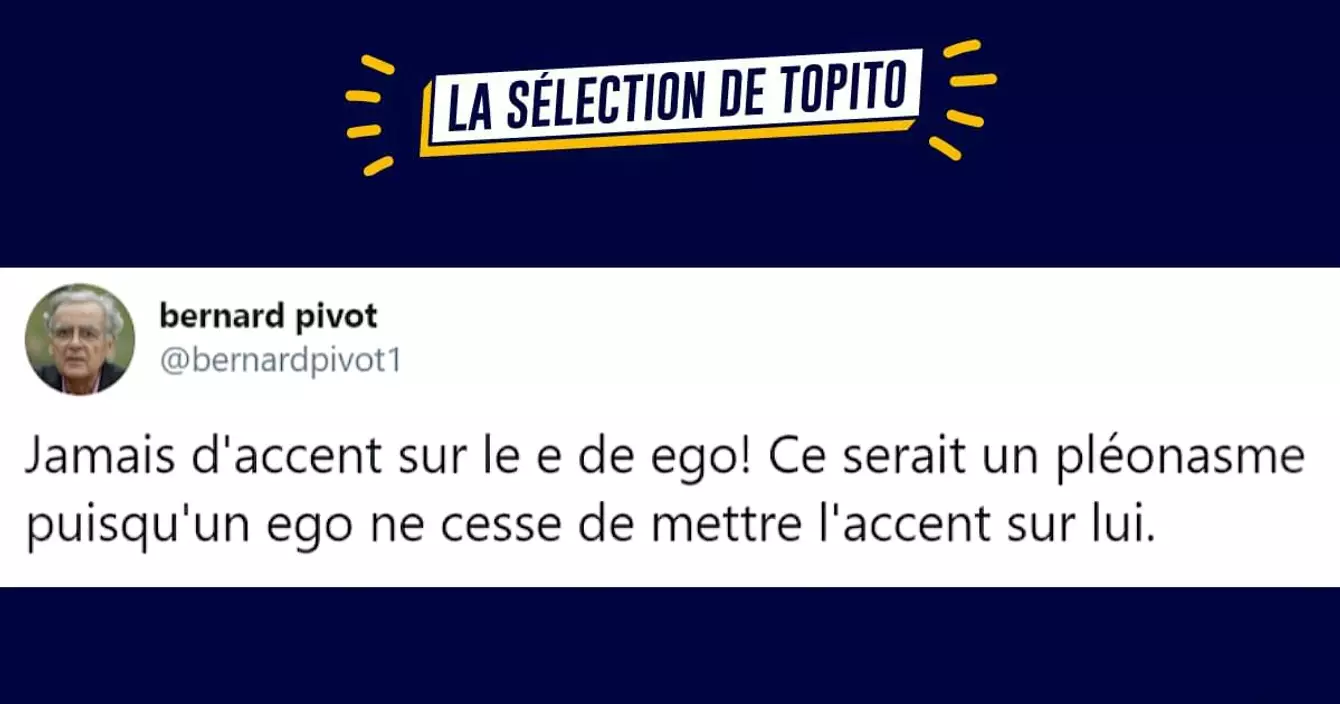Open the "bernard pivot" display name
This screenshot has height=704, width=1340.
point(268,317)
